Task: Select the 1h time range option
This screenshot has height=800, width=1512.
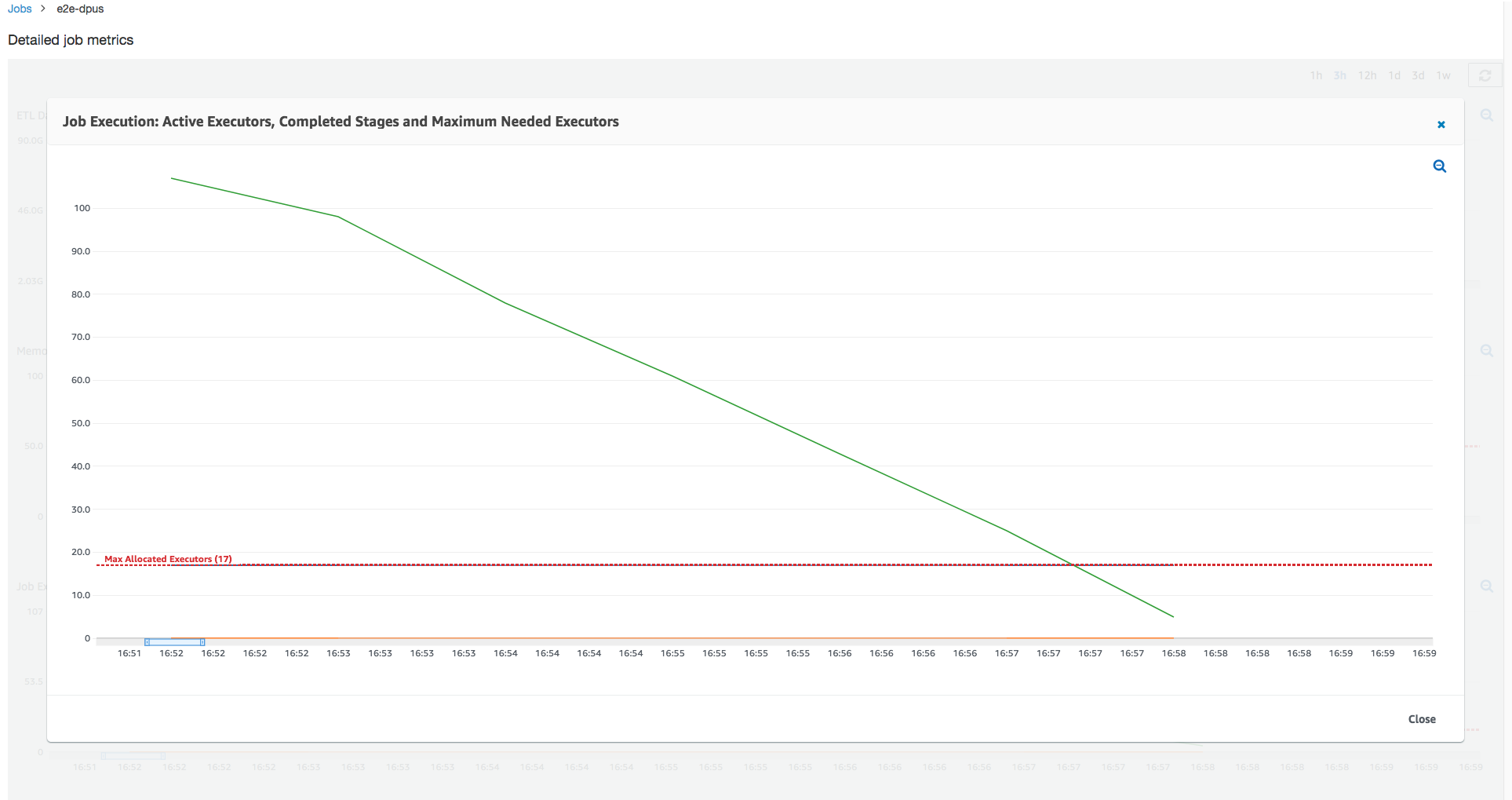Action: [x=1316, y=75]
